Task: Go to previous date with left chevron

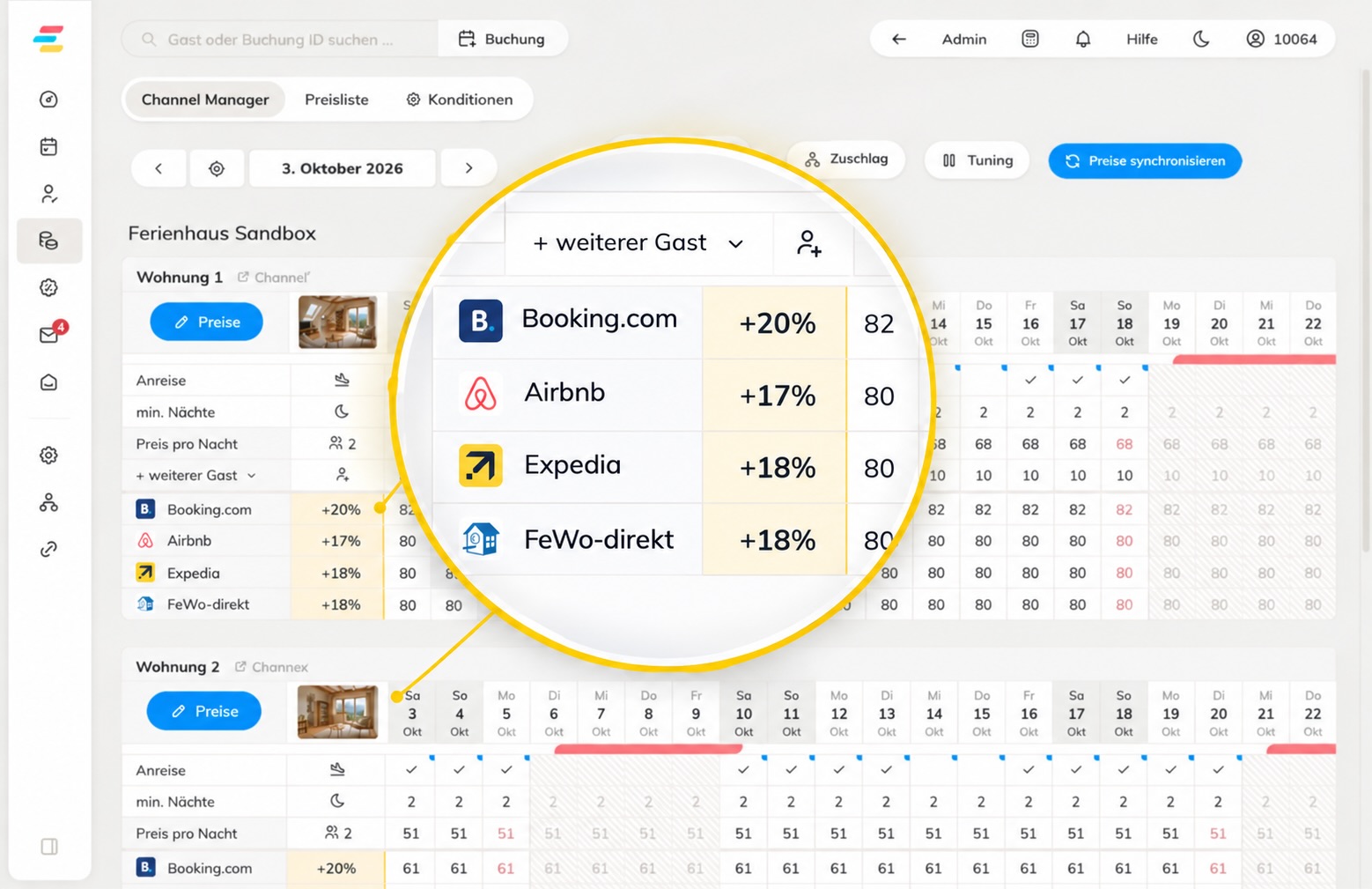Action: (x=159, y=168)
